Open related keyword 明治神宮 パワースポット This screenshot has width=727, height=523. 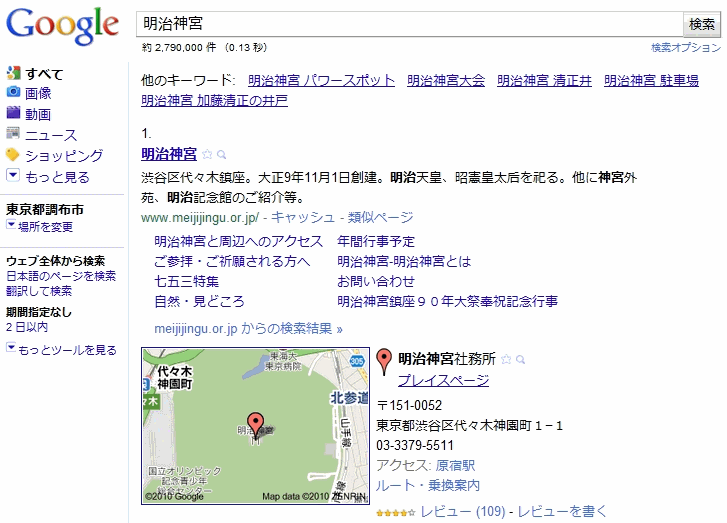[x=321, y=81]
